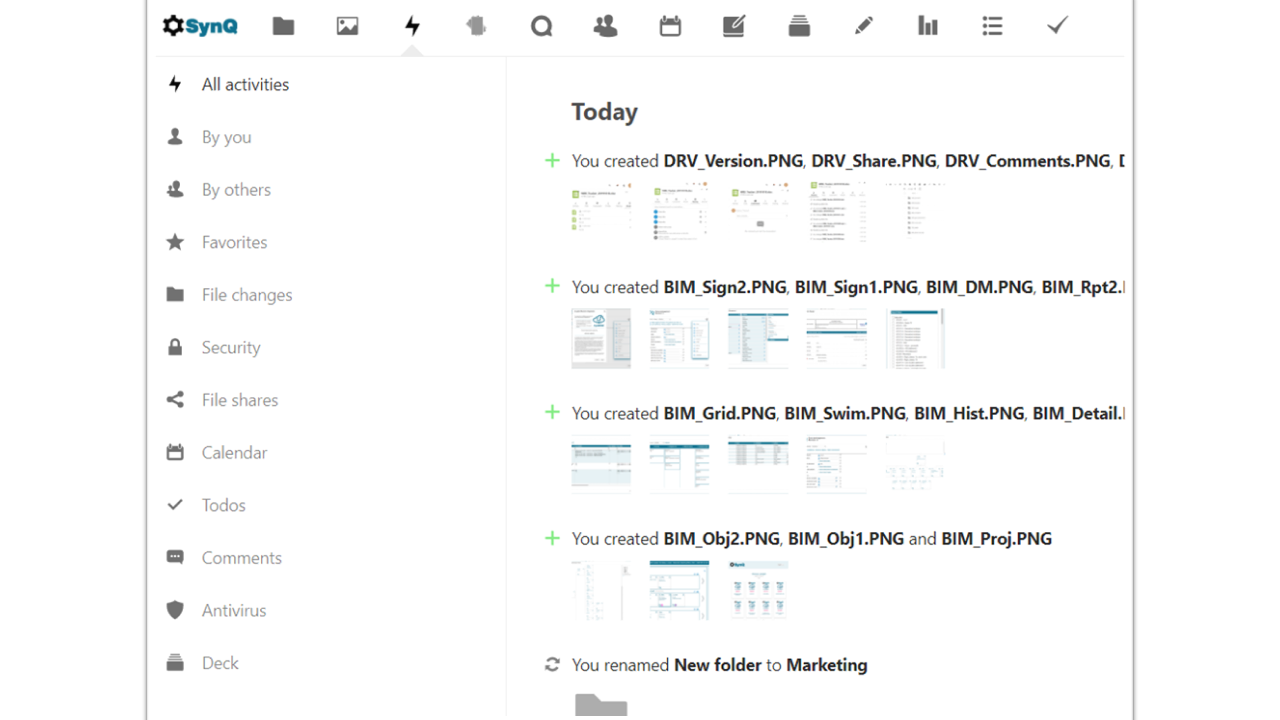Viewport: 1280px width, 720px height.
Task: Open the BIM_Grid.PNG file link
Action: tap(720, 413)
